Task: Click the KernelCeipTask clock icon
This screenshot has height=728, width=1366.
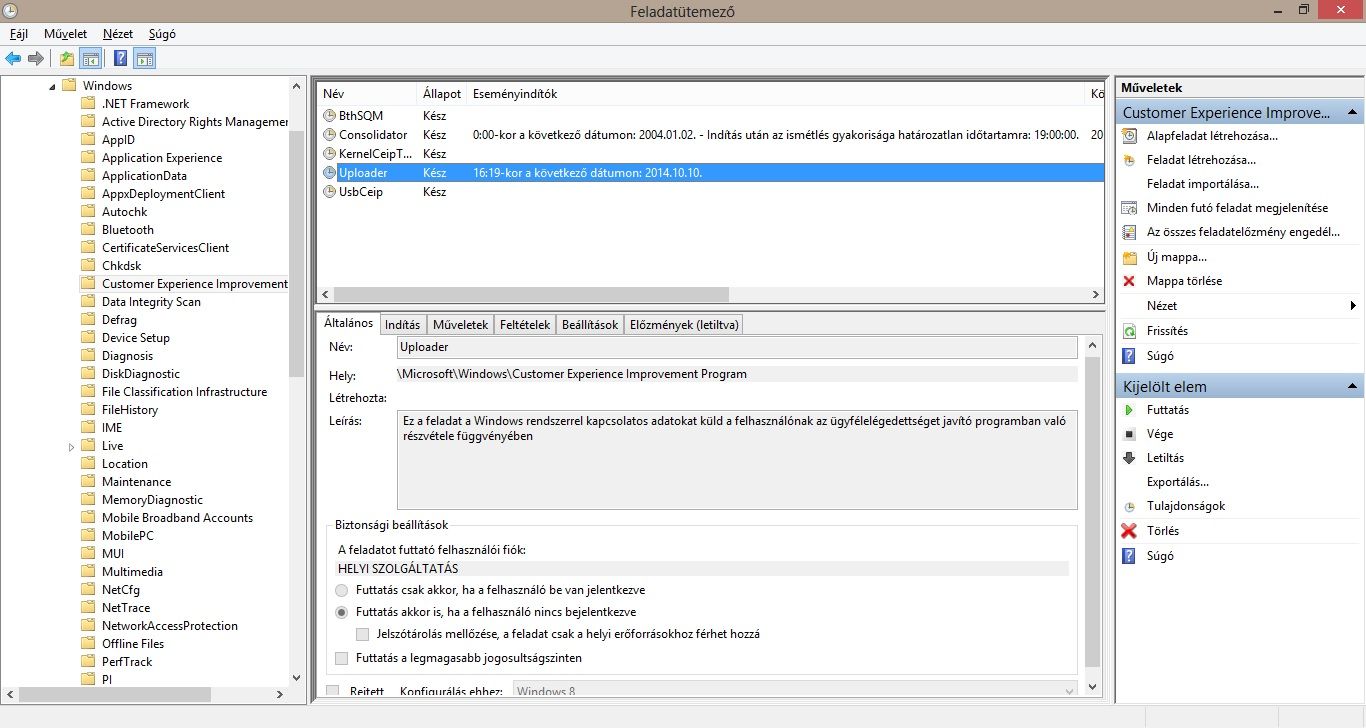Action: 329,154
